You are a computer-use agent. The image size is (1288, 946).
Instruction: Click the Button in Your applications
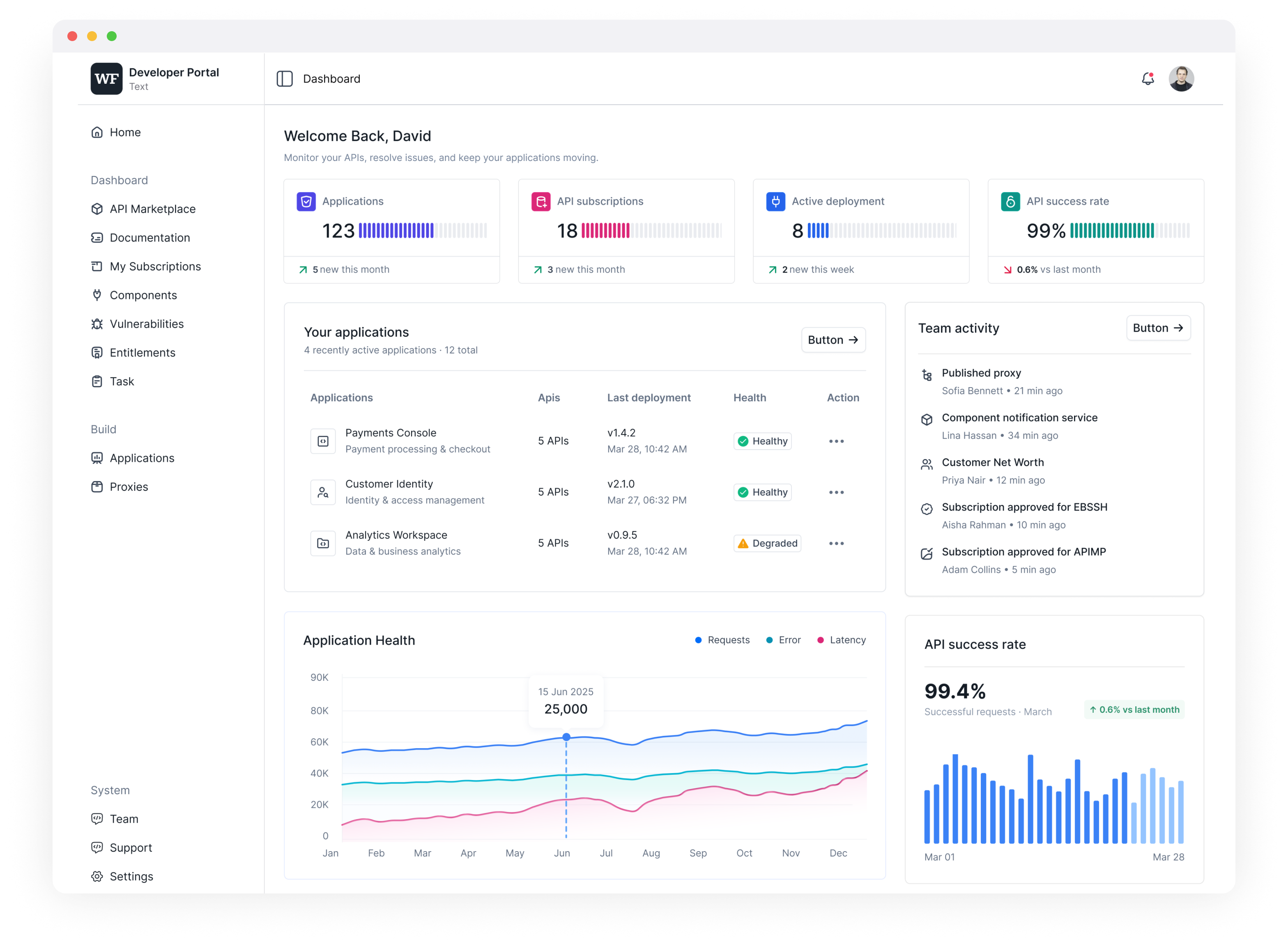(x=833, y=340)
